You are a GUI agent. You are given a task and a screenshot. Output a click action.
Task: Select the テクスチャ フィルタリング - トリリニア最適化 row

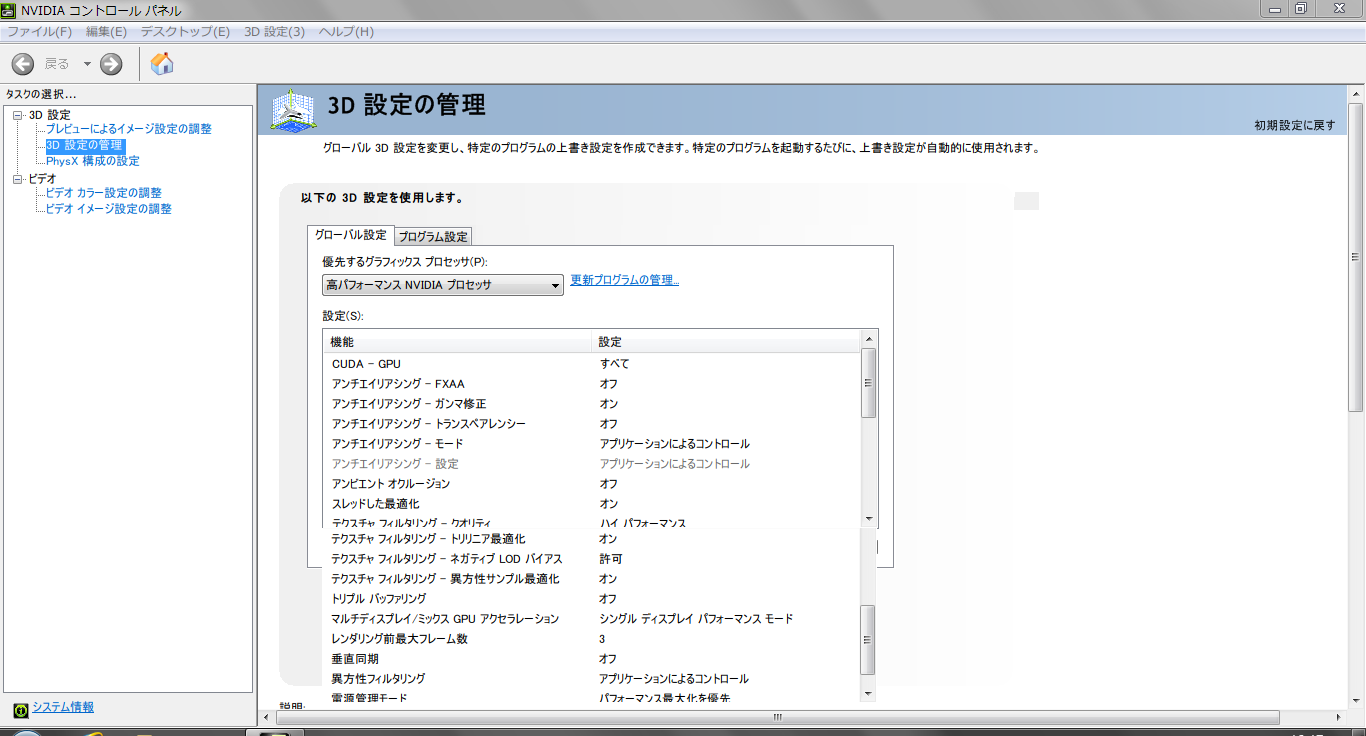pos(592,539)
